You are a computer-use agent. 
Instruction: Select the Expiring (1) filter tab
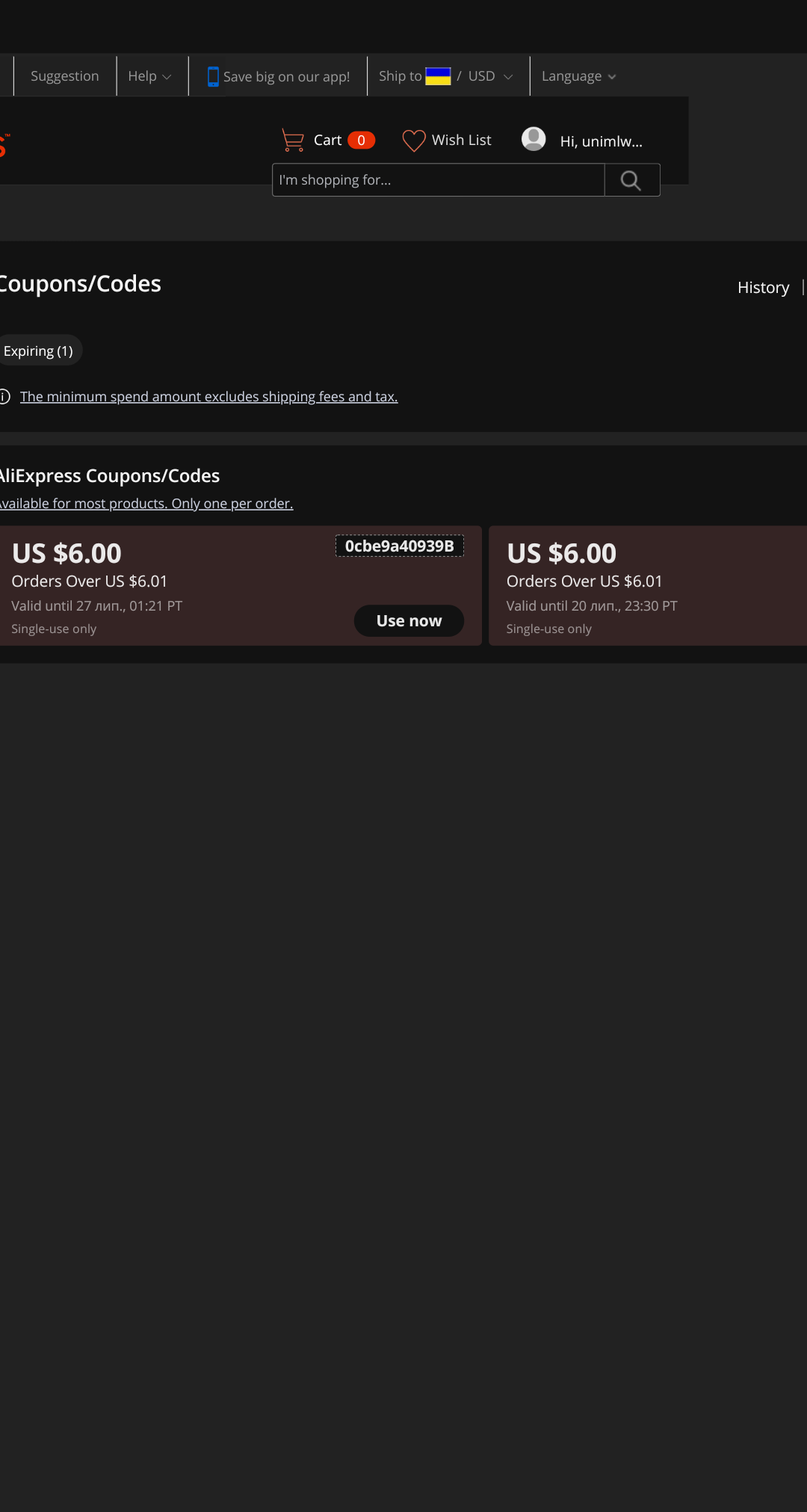[x=39, y=351]
